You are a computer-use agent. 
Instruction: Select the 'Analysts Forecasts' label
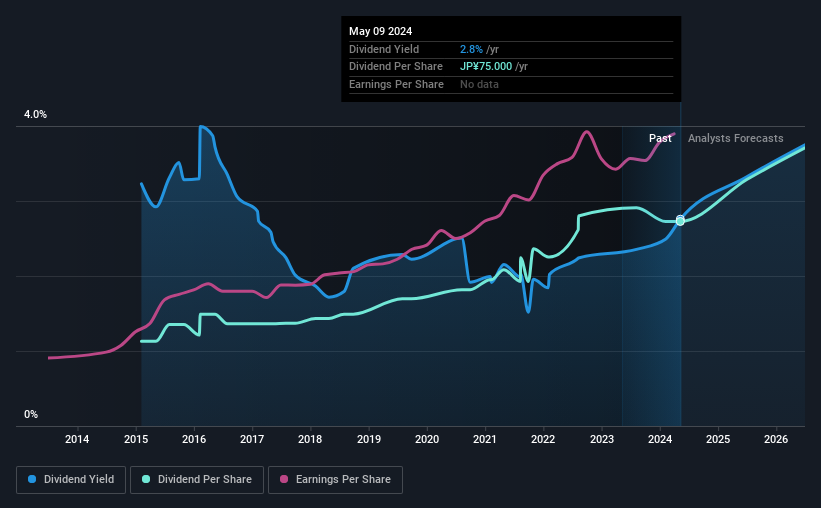coord(736,138)
